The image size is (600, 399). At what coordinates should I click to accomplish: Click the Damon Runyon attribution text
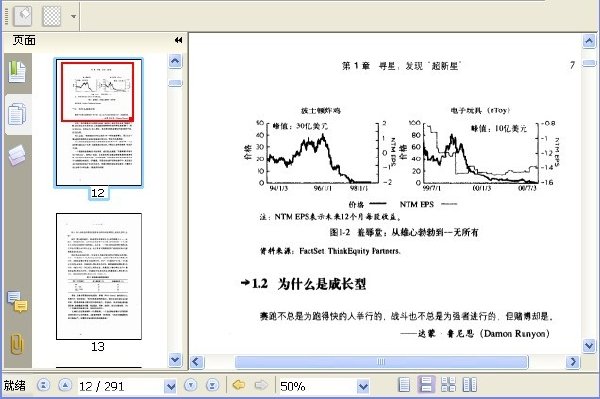tap(475, 334)
